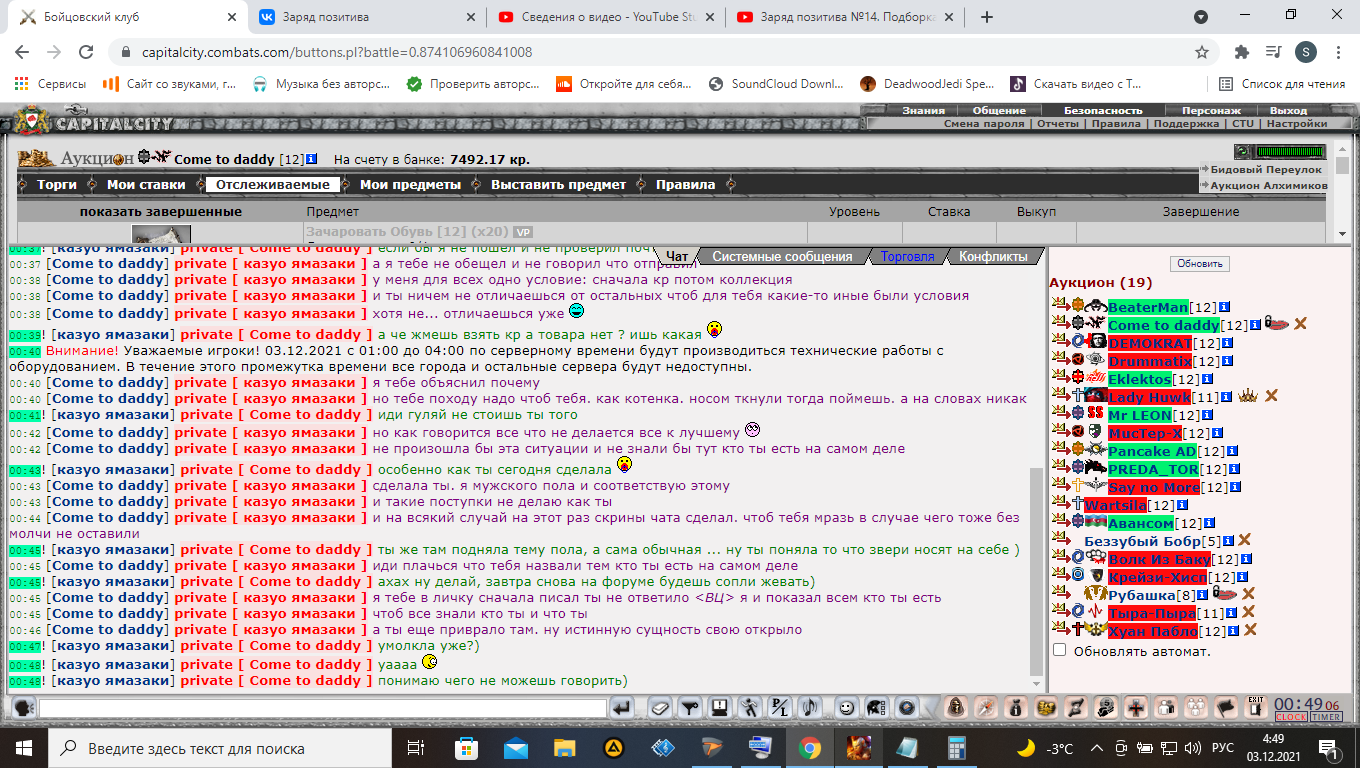
Task: Open the Торги auction tab
Action: [57, 184]
